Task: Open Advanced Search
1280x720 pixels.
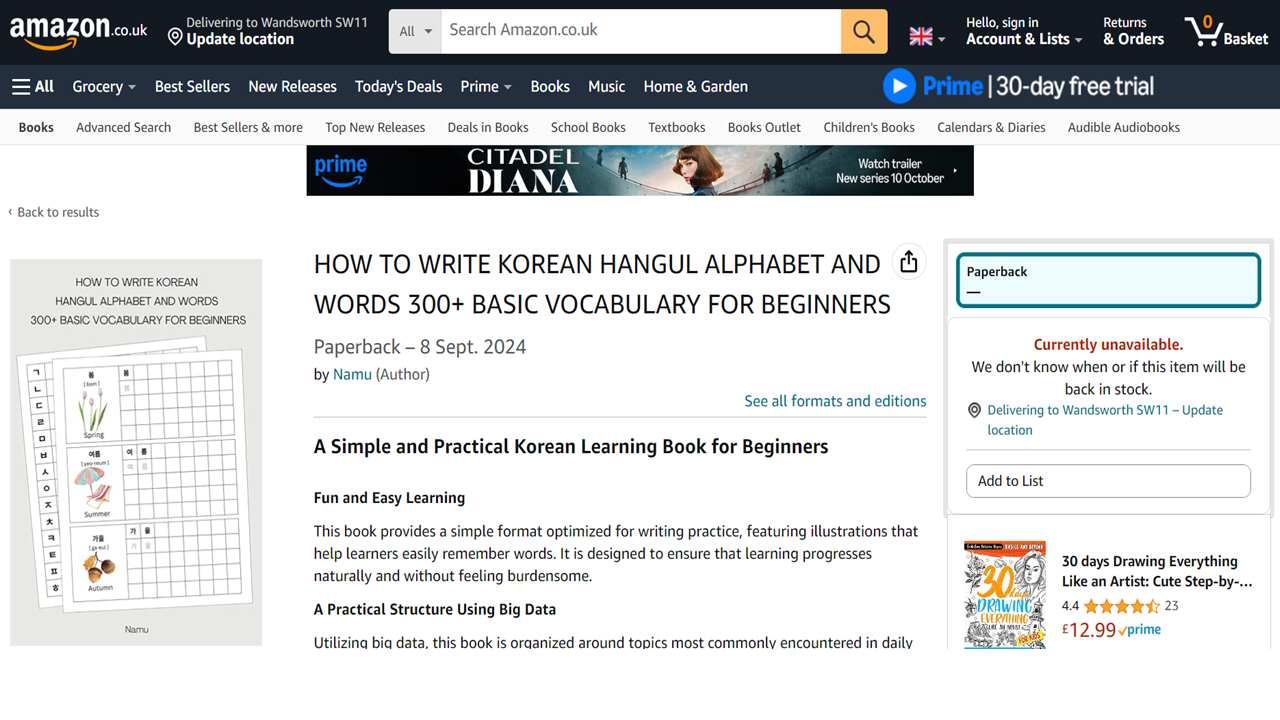Action: click(123, 127)
